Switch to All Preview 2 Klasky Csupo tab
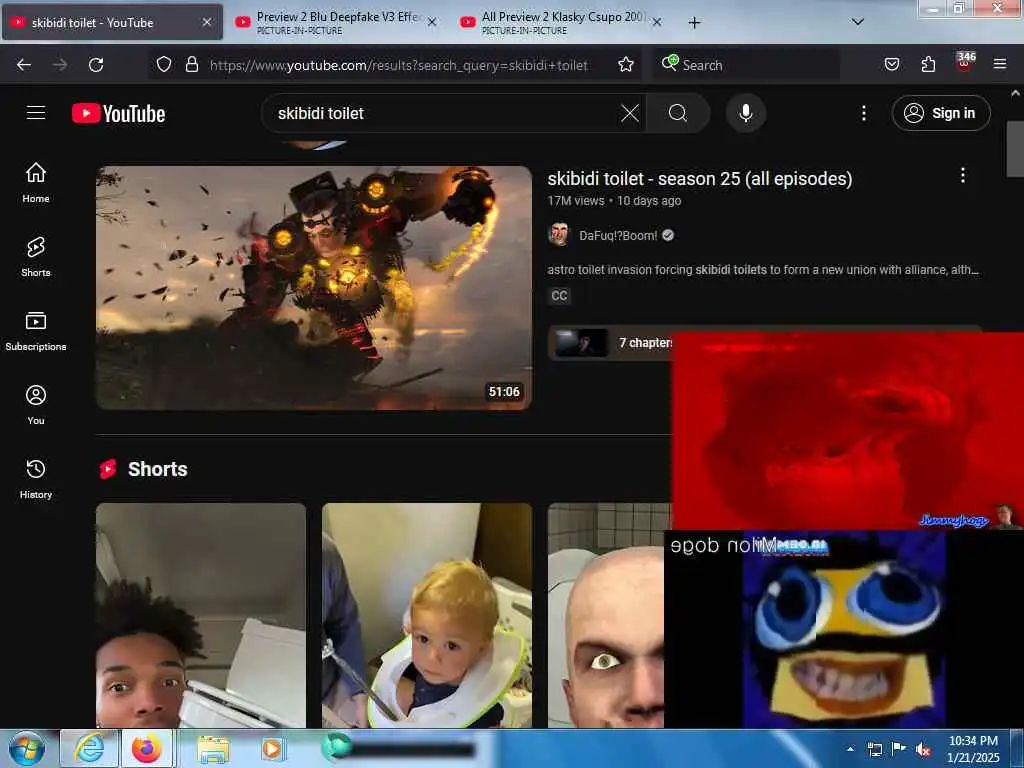The width and height of the screenshot is (1024, 768). (x=562, y=22)
